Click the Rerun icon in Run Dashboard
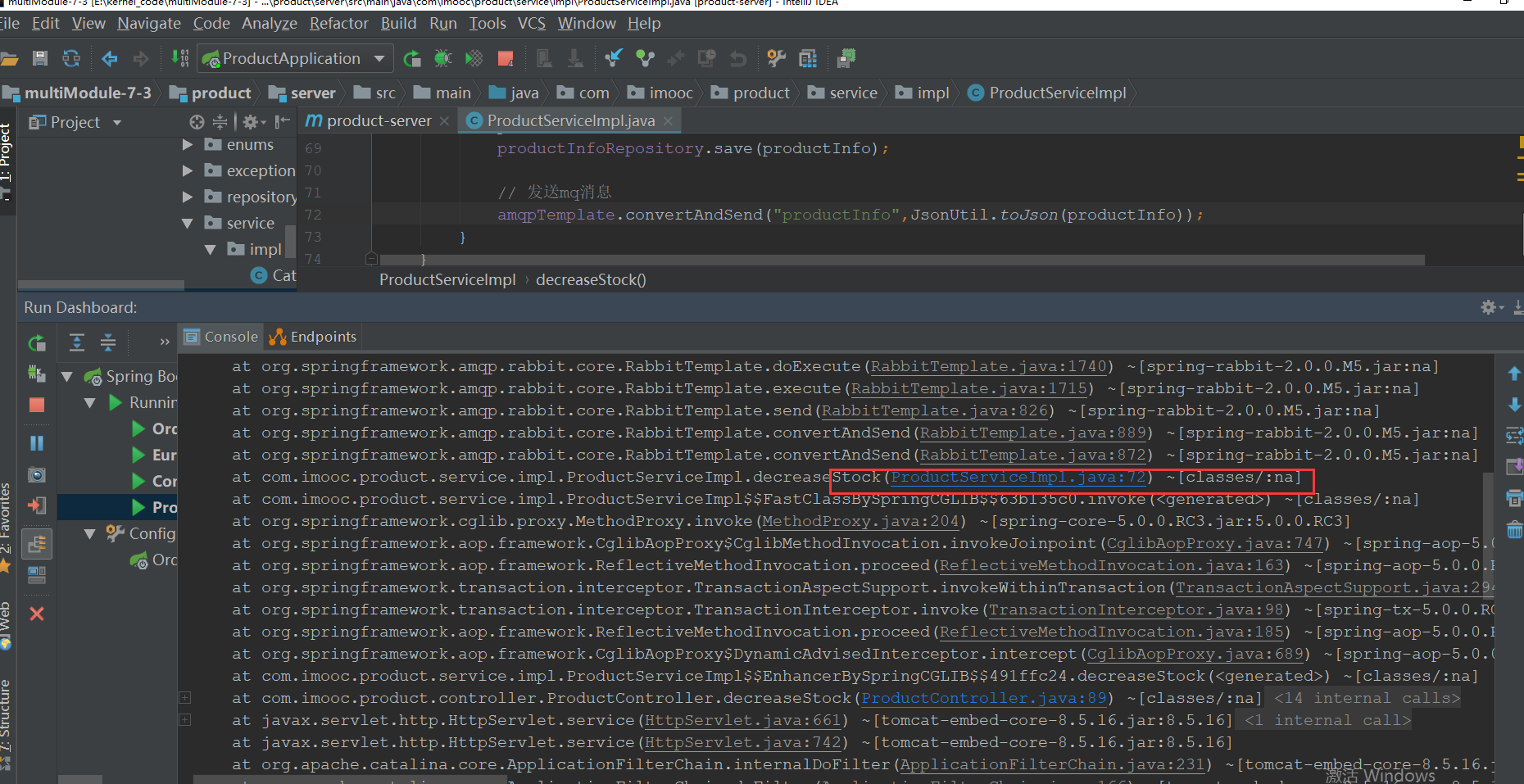The image size is (1524, 784). pyautogui.click(x=37, y=343)
